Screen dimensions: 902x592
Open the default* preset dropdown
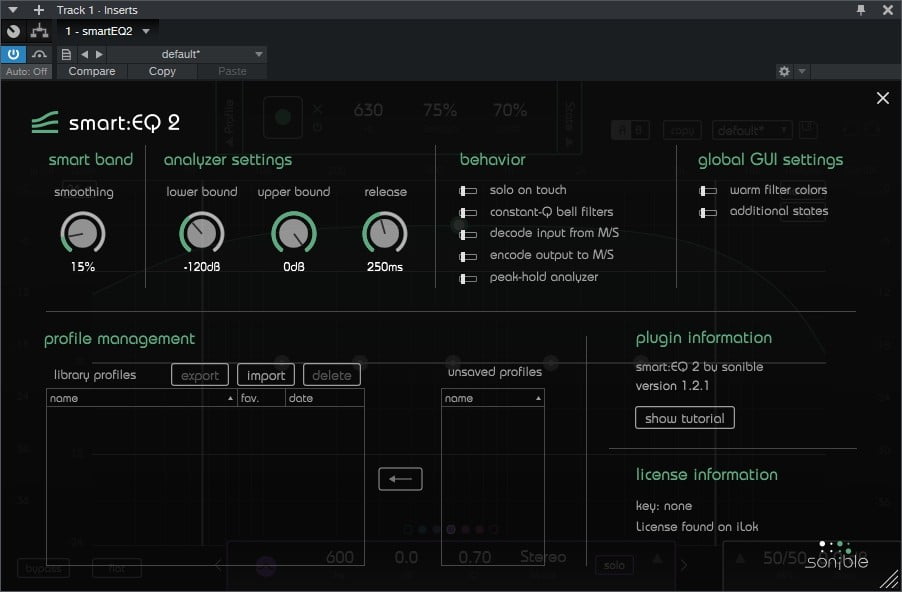(186, 54)
